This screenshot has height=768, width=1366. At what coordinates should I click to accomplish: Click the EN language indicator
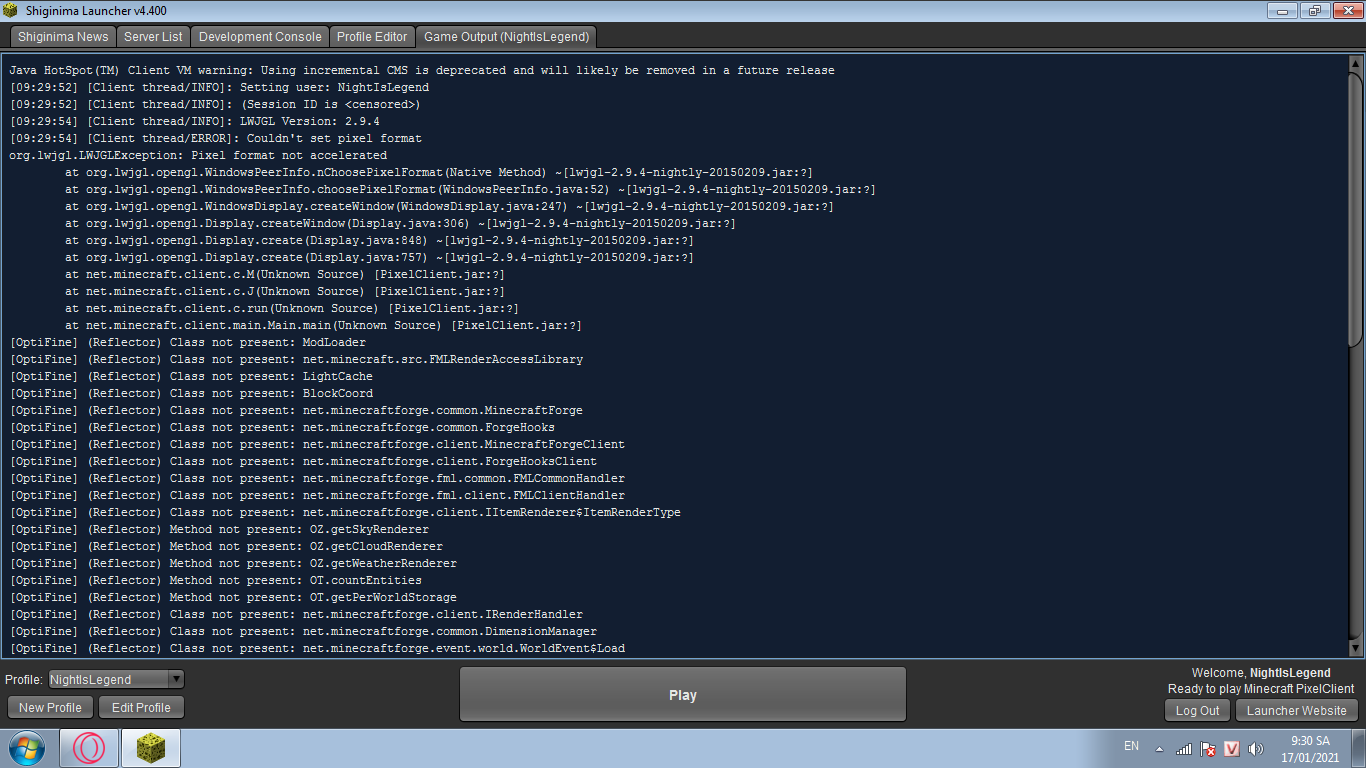pos(1131,746)
